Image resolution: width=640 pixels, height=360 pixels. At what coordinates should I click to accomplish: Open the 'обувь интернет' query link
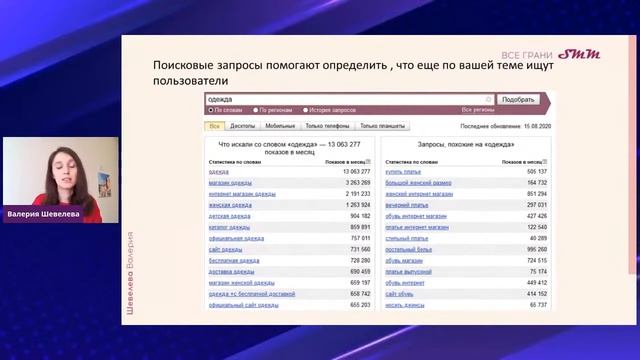(x=405, y=283)
